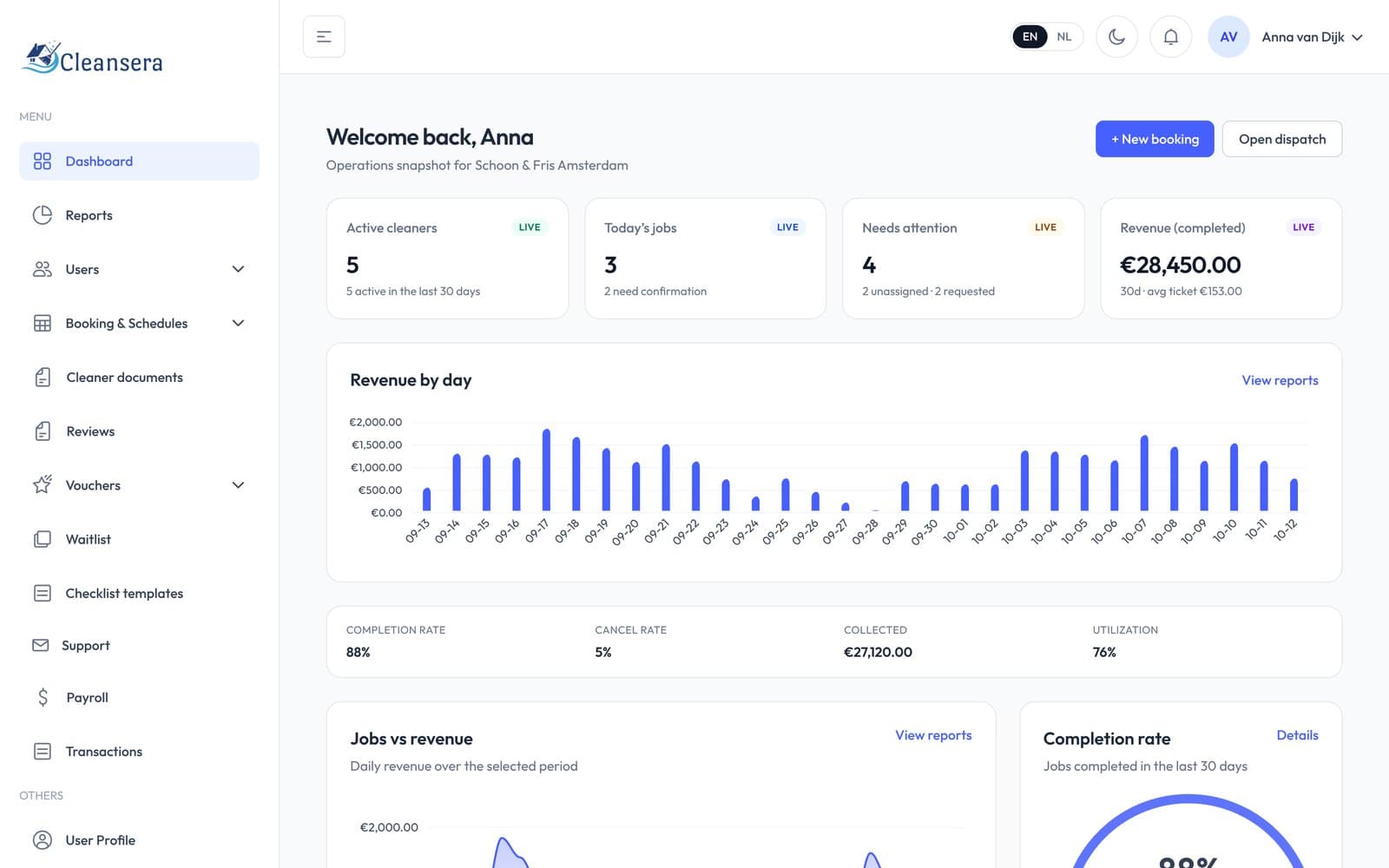Click the Payroll dollar sign icon
This screenshot has height=868, width=1389.
tap(43, 697)
